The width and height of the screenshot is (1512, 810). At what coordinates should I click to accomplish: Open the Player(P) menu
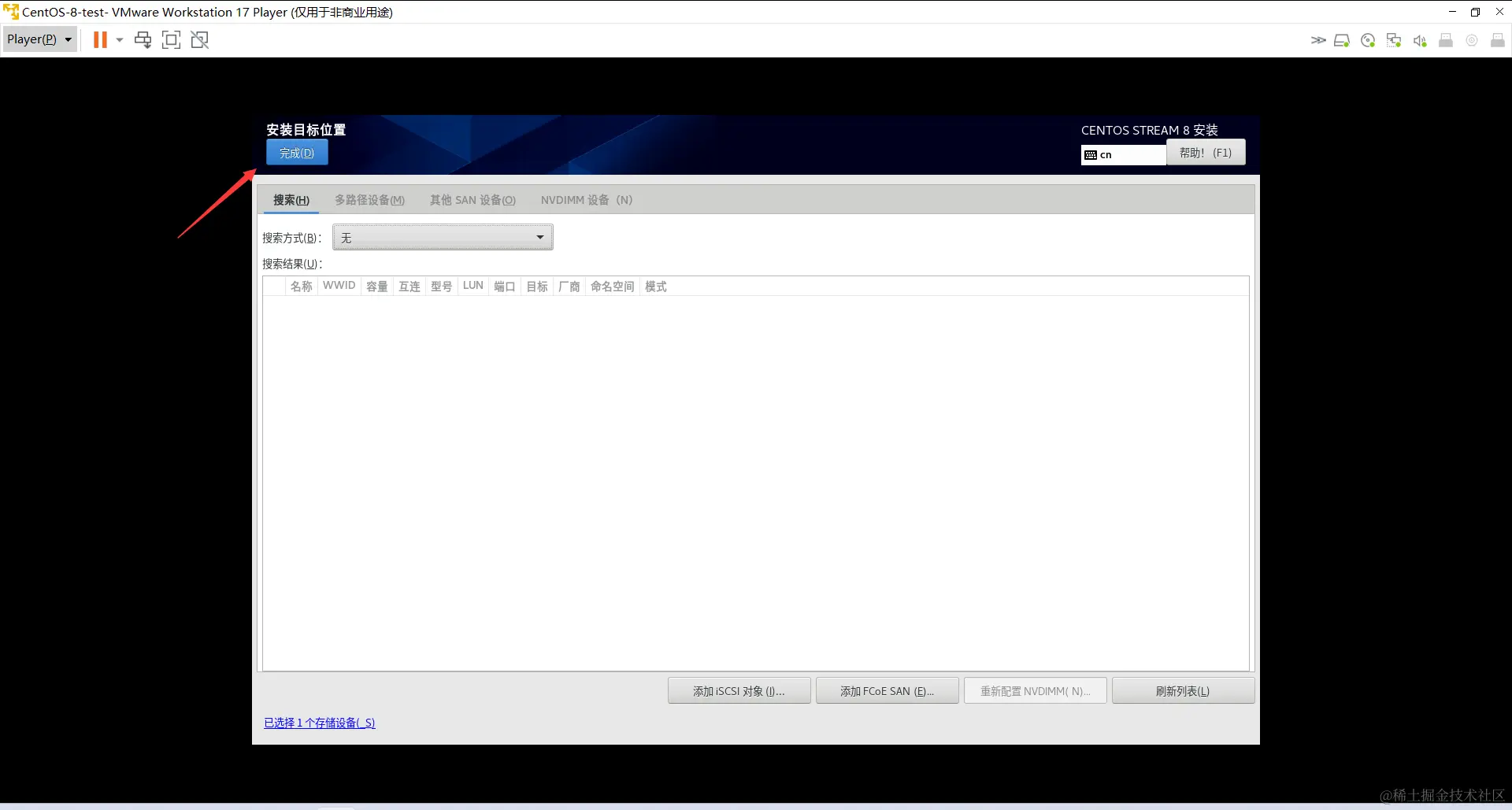pyautogui.click(x=39, y=39)
